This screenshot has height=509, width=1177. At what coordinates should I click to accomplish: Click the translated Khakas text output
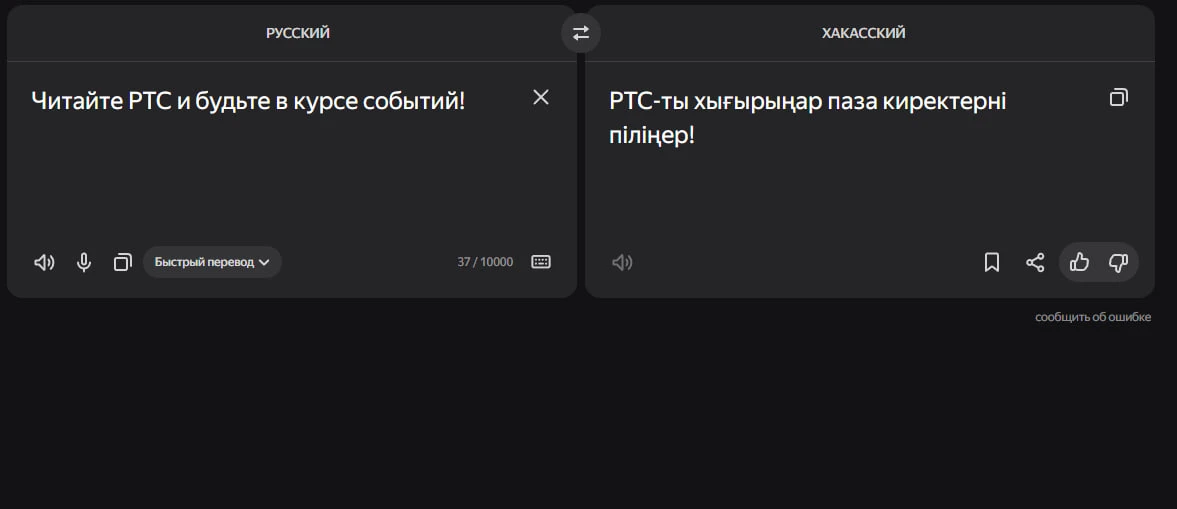point(807,117)
